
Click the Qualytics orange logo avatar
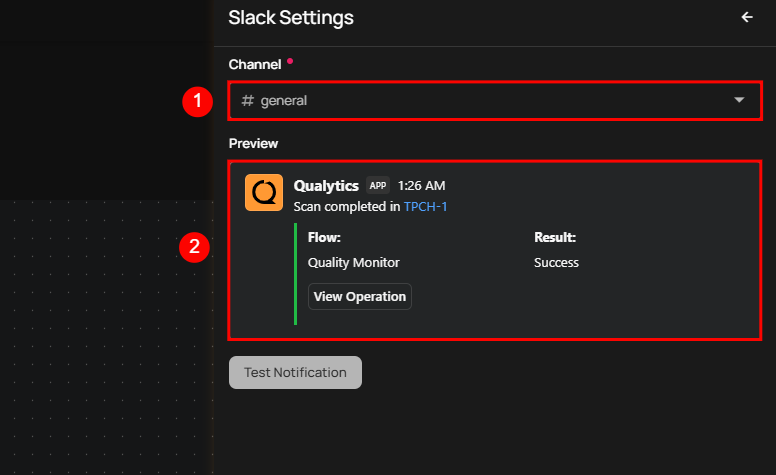tap(264, 192)
